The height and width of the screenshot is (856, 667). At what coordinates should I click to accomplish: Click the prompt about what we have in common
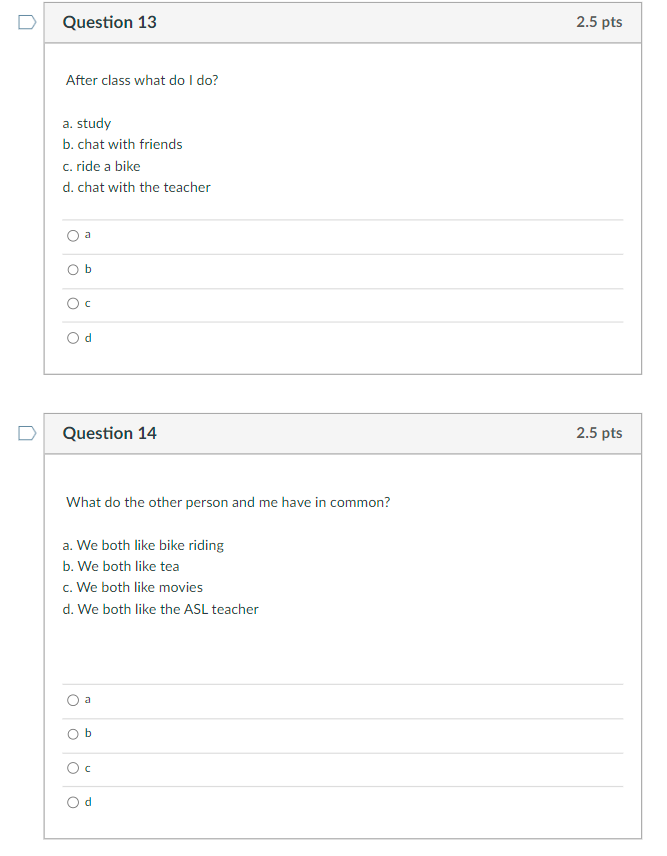pos(228,502)
